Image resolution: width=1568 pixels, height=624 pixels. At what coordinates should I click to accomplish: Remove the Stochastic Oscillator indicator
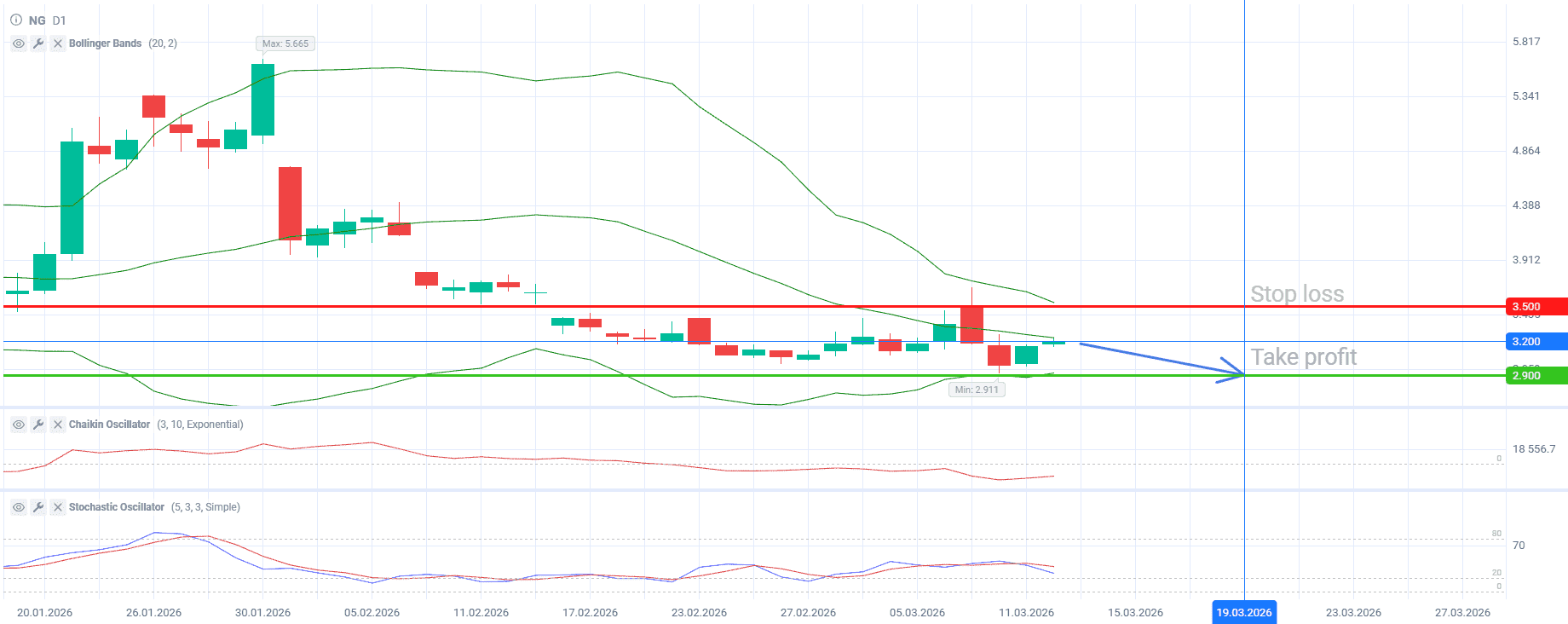[x=58, y=507]
